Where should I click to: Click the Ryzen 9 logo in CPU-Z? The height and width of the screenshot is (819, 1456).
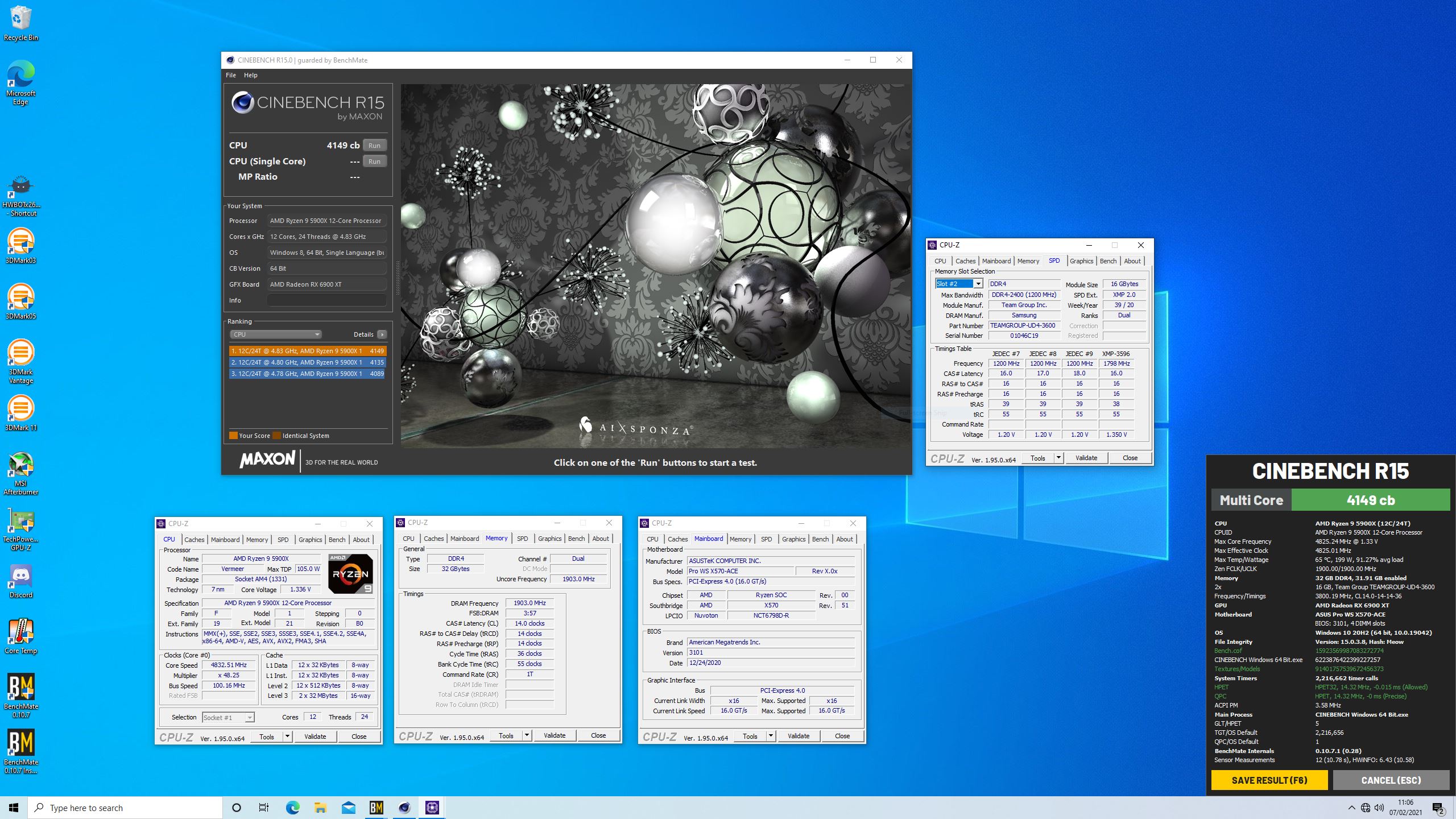click(351, 574)
